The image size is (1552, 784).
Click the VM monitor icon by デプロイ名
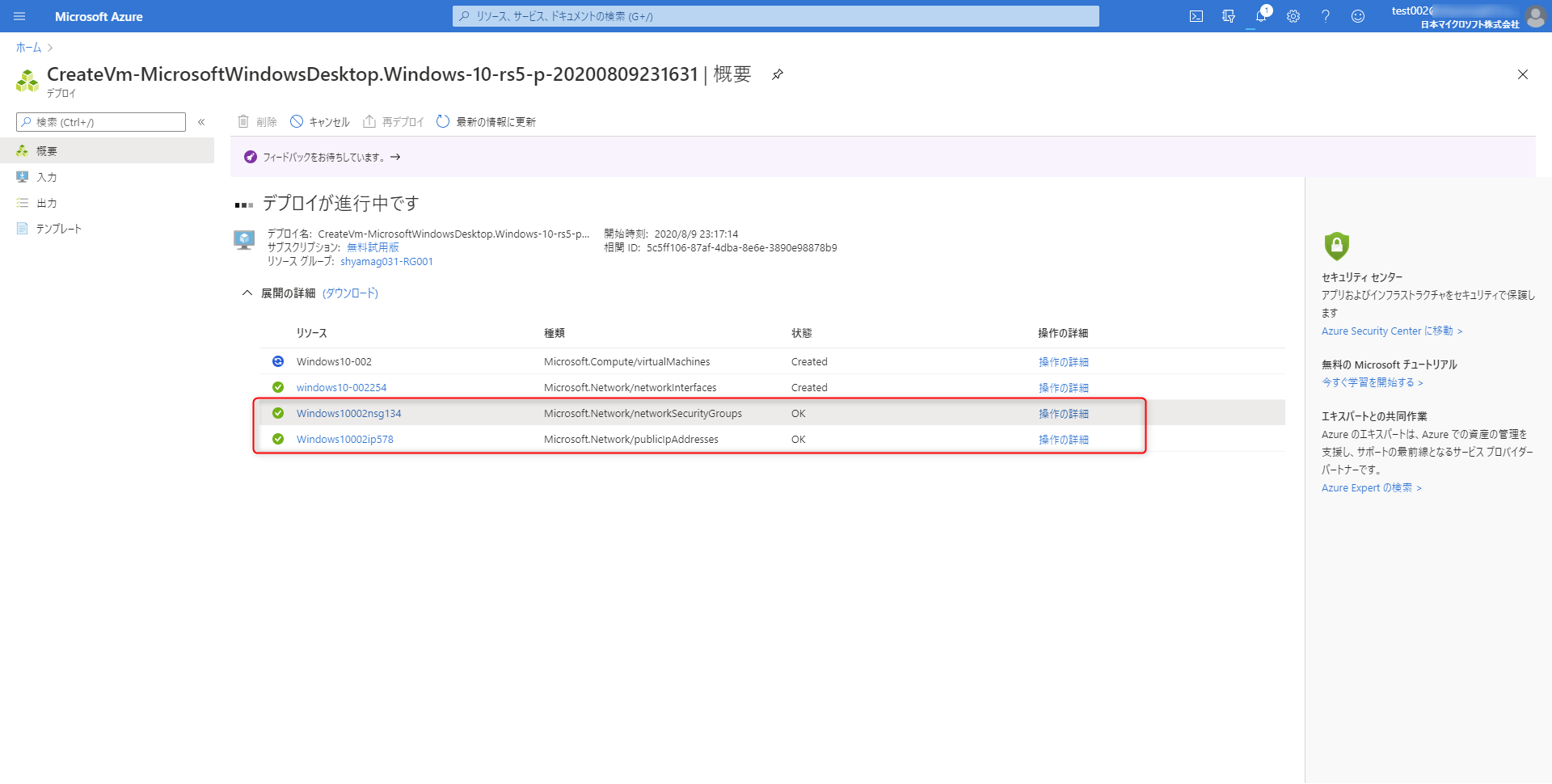click(x=244, y=240)
